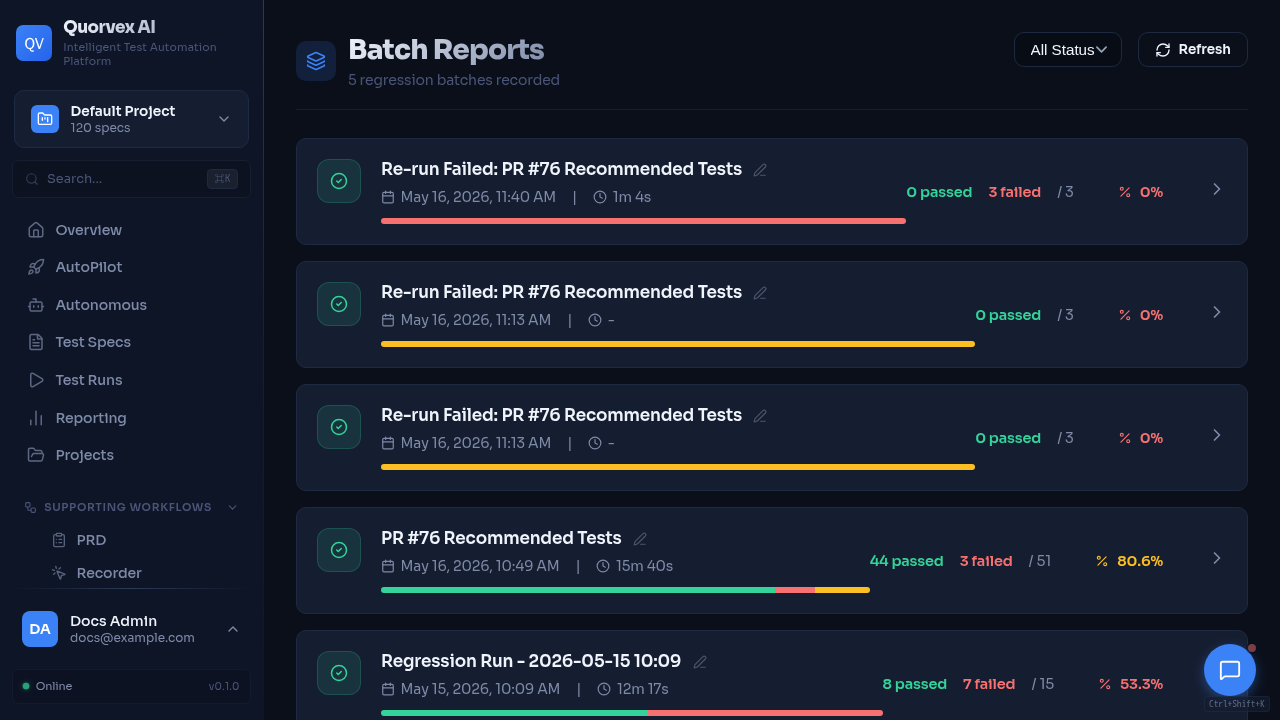Click '15m 40s' duration text
1280x720 pixels.
point(644,566)
